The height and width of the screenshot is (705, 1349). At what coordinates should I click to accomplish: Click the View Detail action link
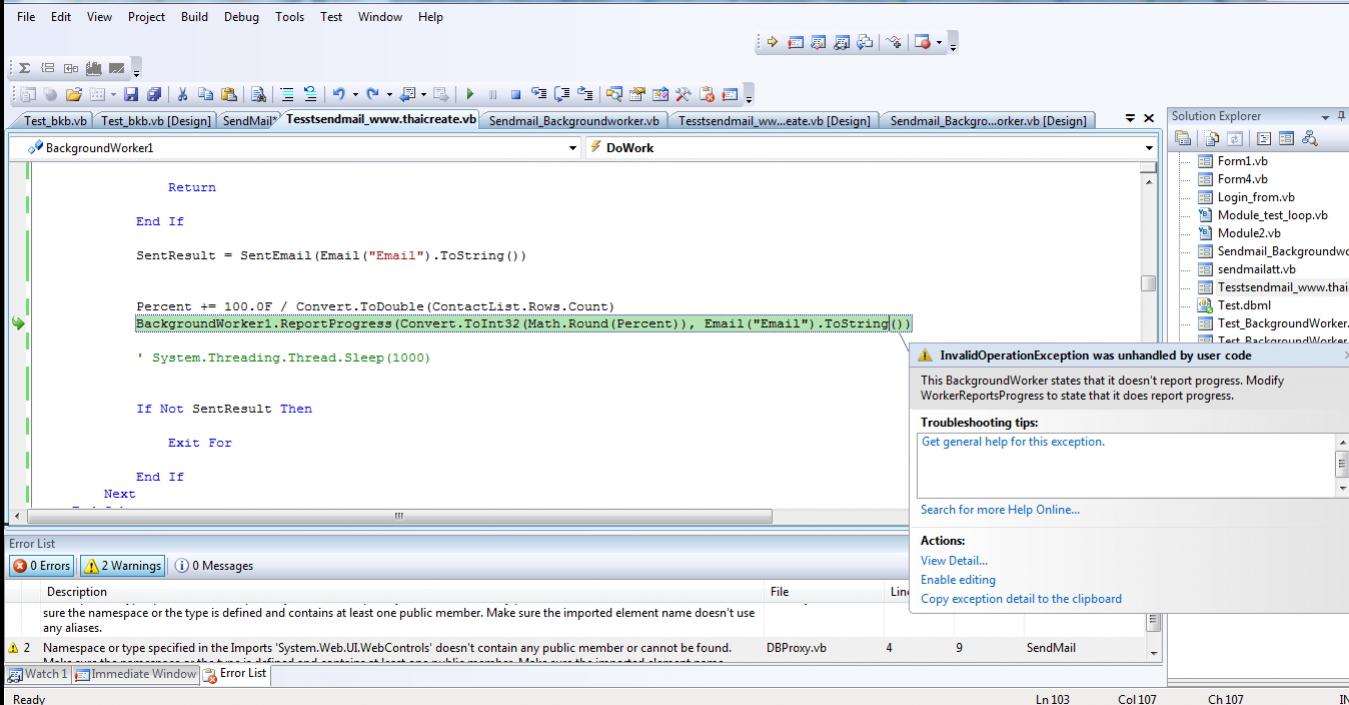(954, 561)
